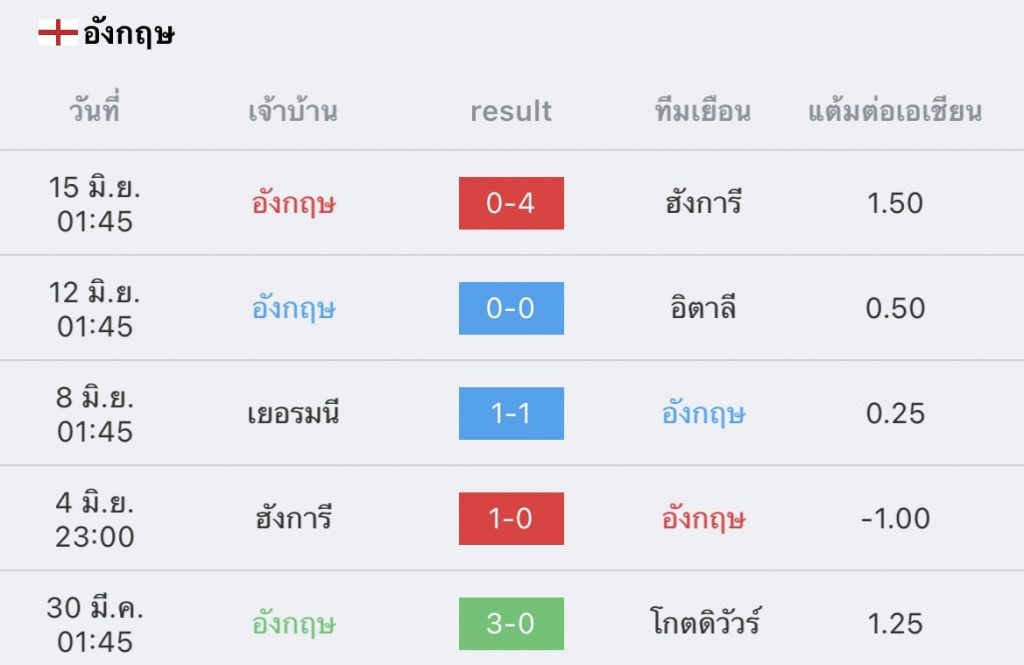Select handicap value -1.00

[x=895, y=519]
